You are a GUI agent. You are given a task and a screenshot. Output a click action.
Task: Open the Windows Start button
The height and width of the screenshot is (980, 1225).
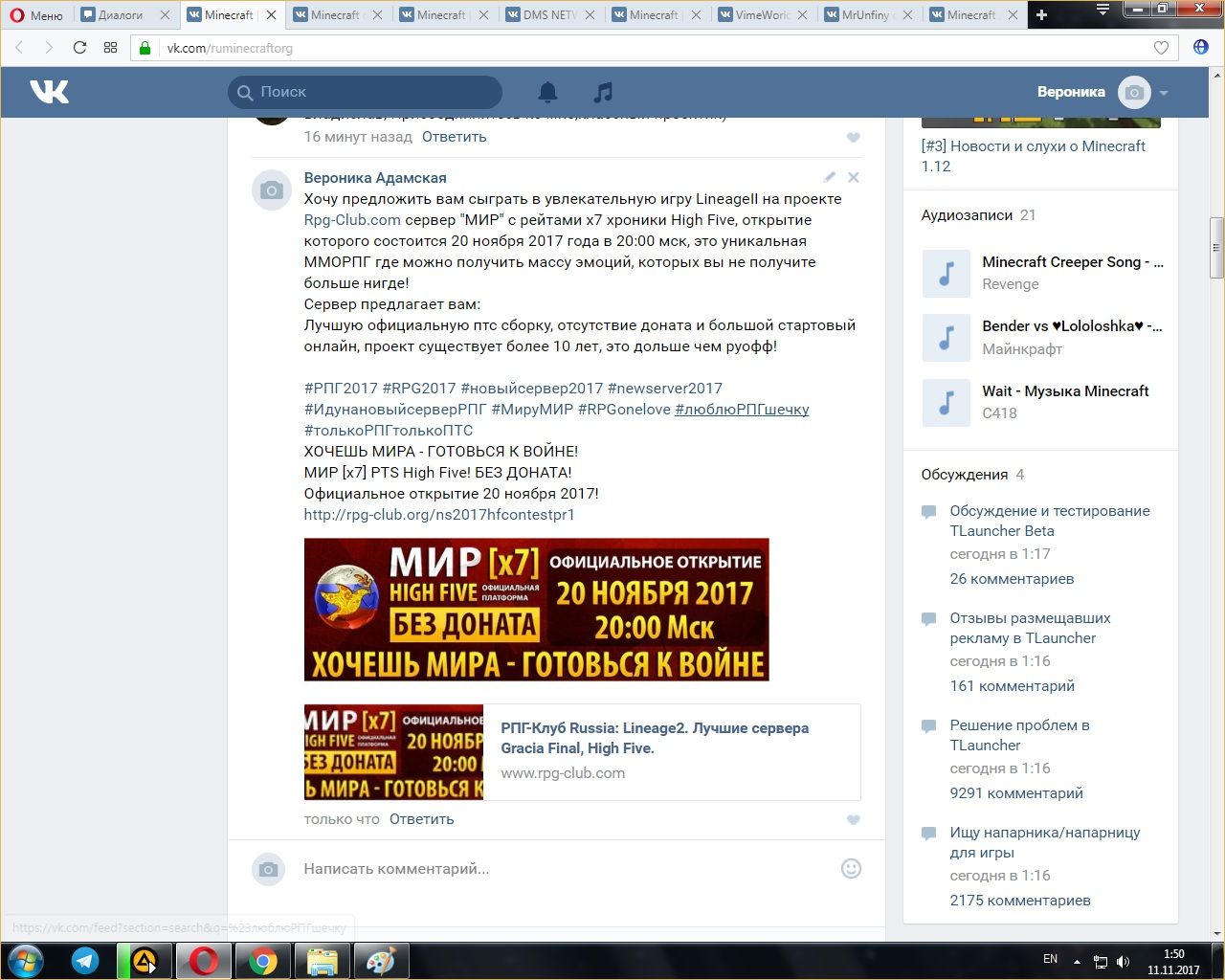[x=26, y=960]
